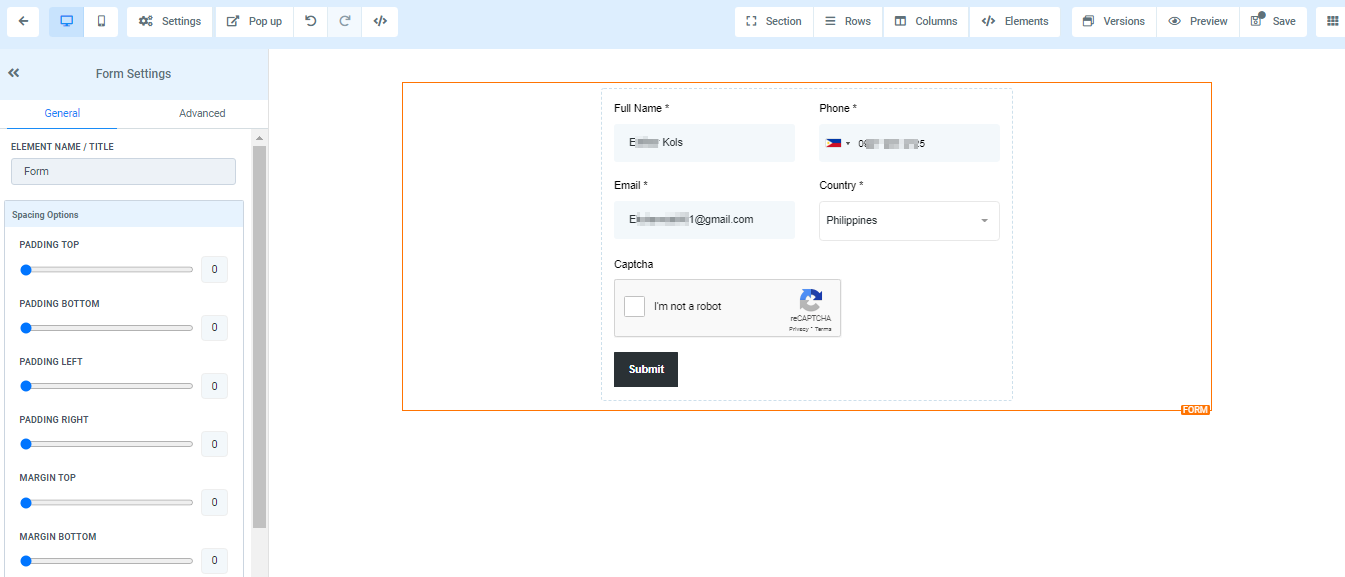The image size is (1345, 577).
Task: Open the Country dropdown
Action: 908,220
